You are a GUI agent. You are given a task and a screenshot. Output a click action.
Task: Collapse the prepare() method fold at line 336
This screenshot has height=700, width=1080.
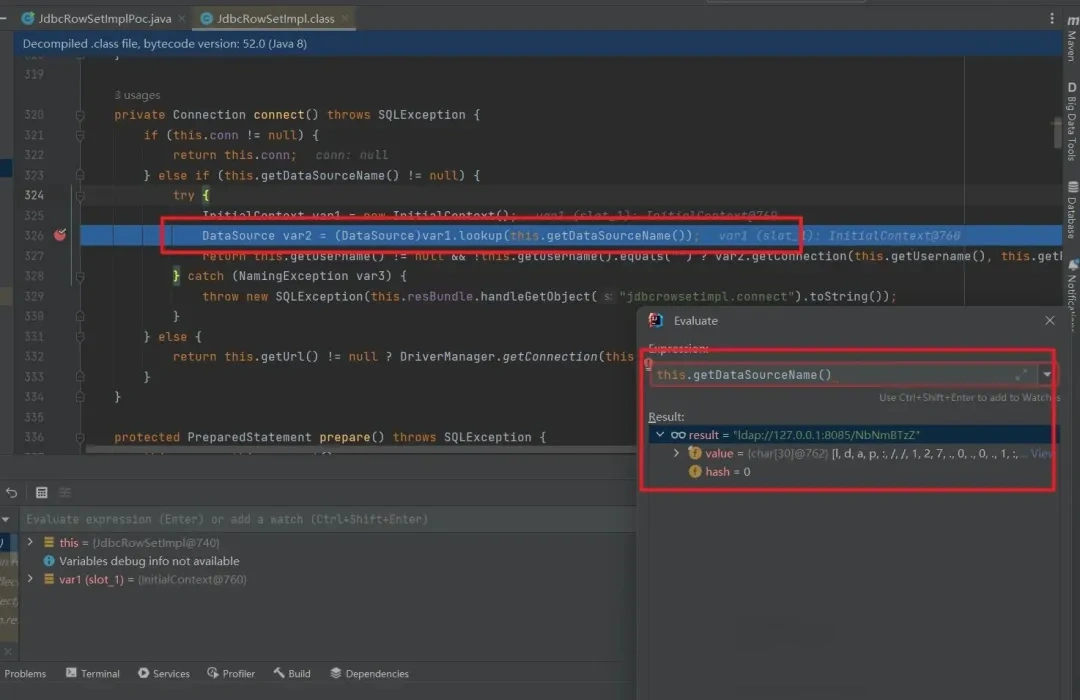tap(80, 437)
